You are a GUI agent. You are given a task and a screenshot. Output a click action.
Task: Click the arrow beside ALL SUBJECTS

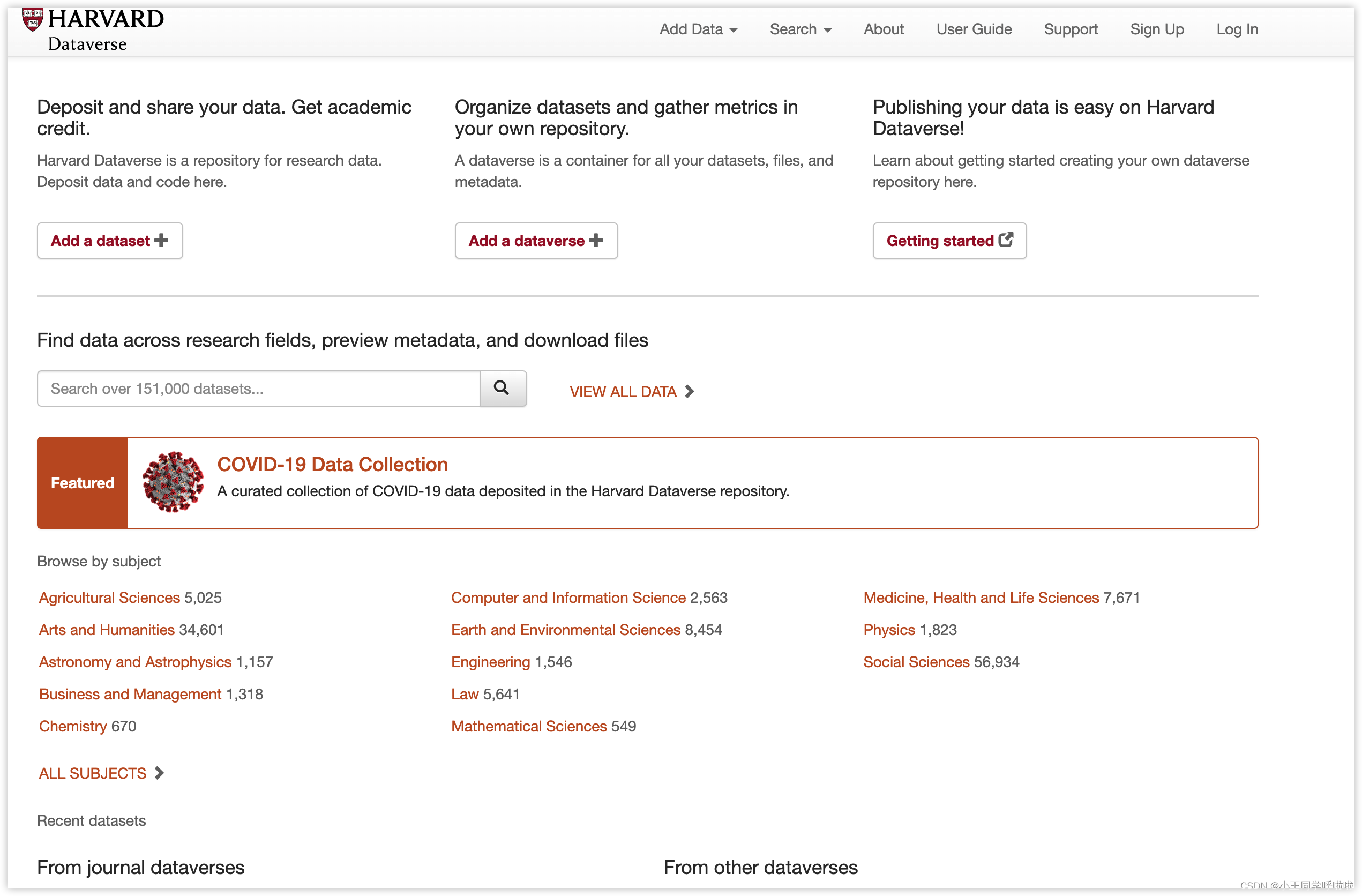point(159,773)
